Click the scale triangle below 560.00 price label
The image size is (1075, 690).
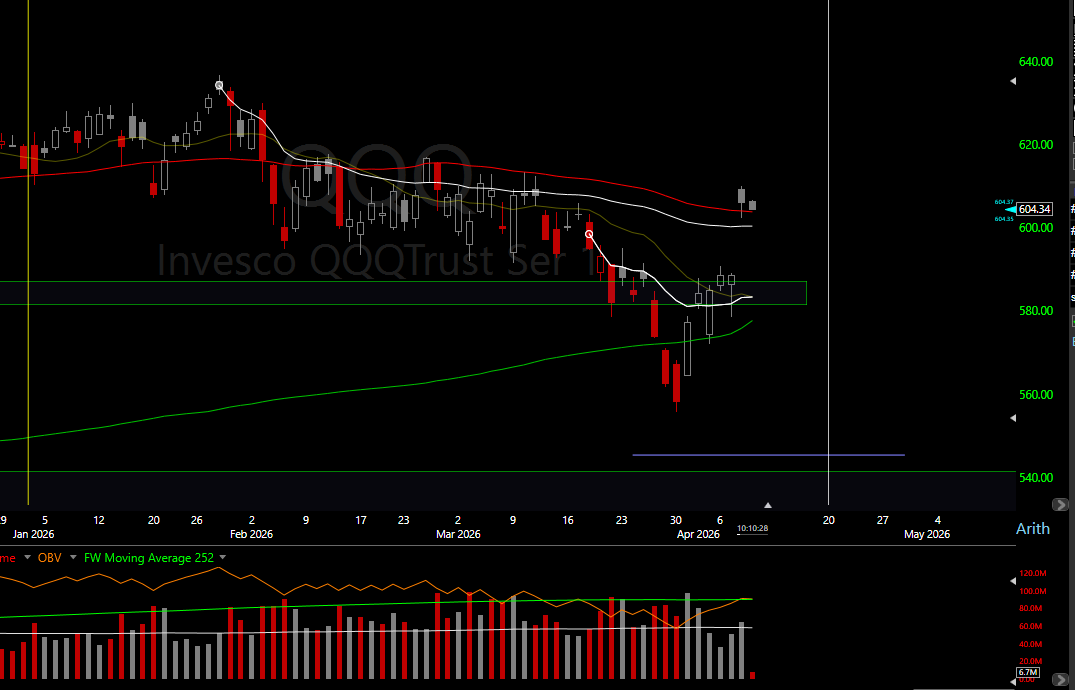1013,418
